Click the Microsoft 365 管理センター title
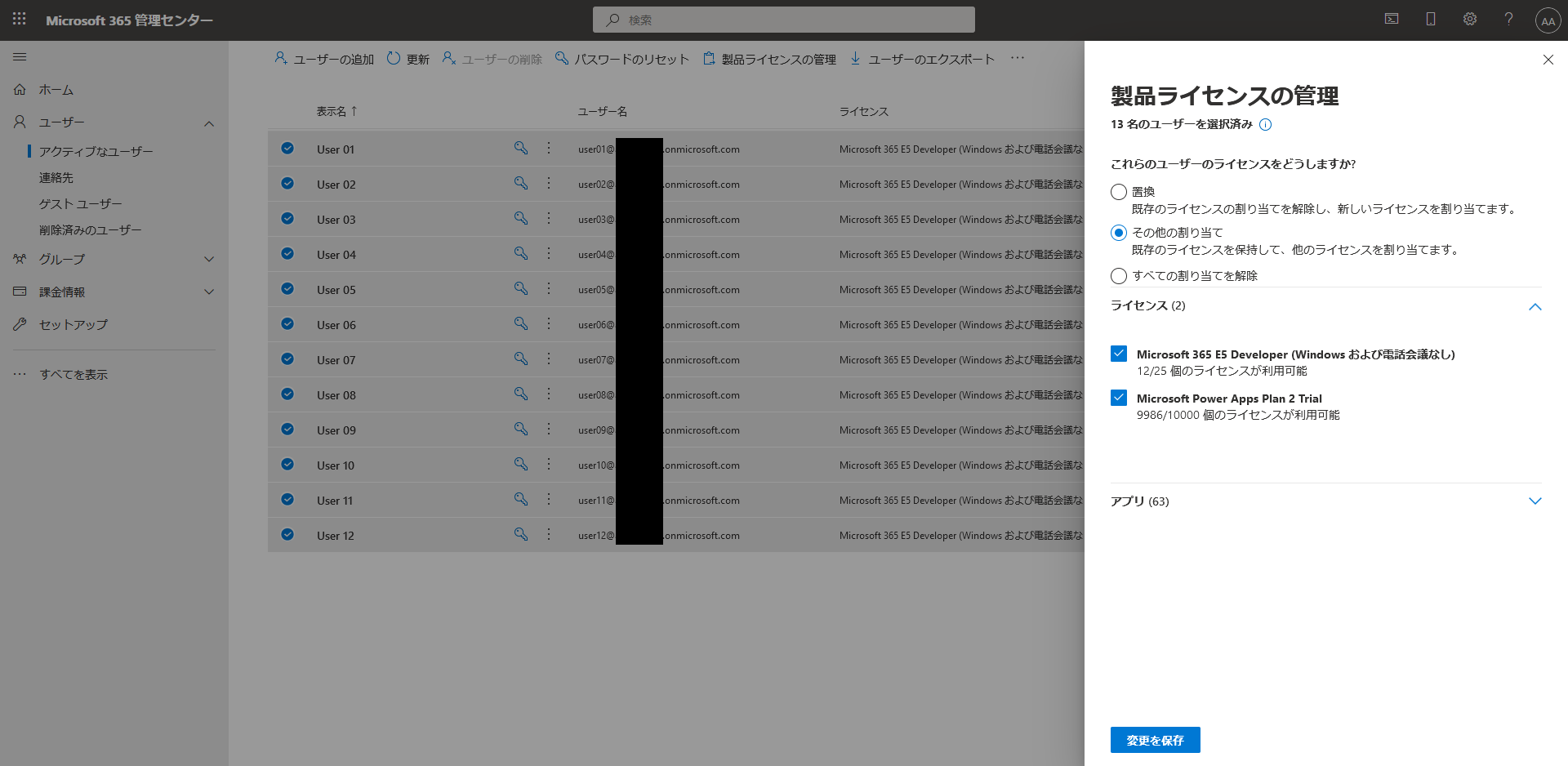 click(x=129, y=20)
